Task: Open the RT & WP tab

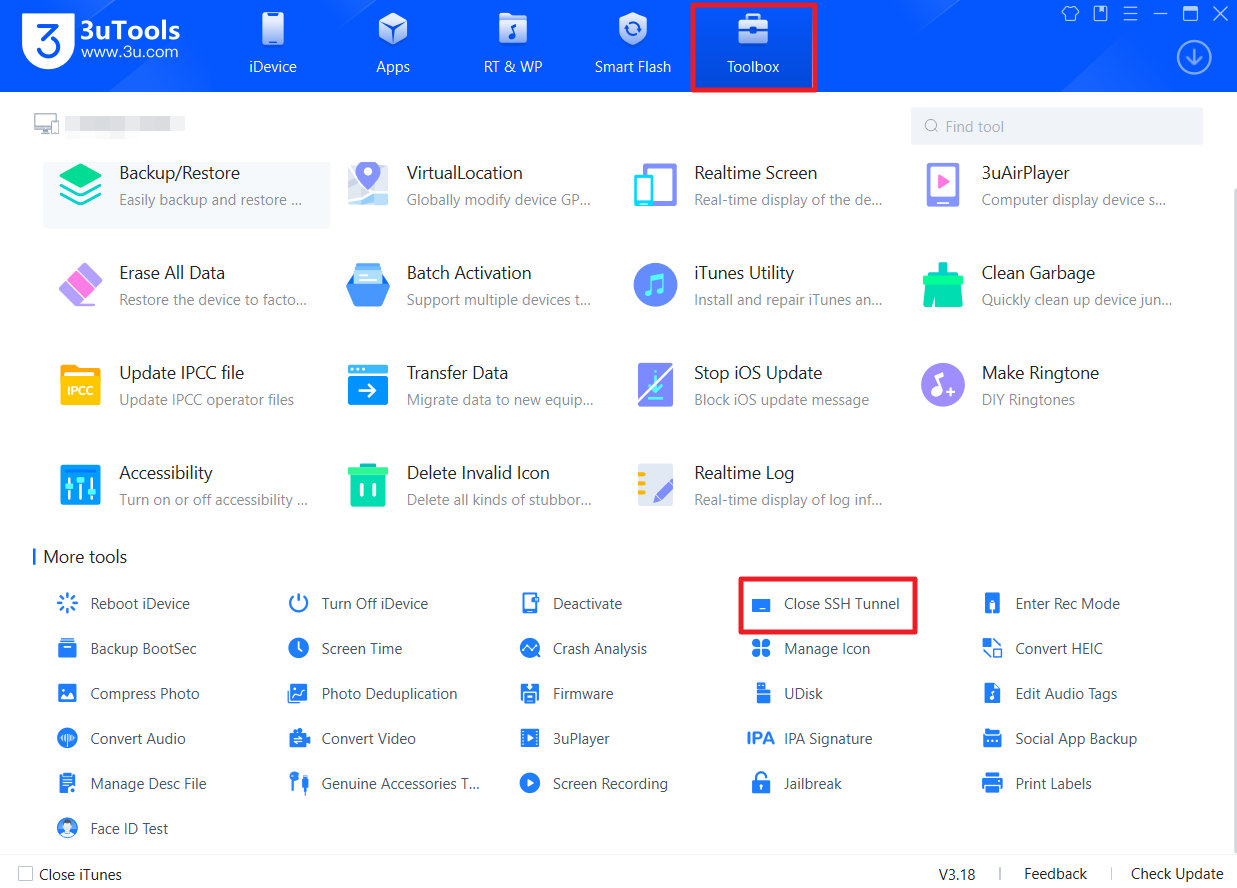Action: point(513,45)
